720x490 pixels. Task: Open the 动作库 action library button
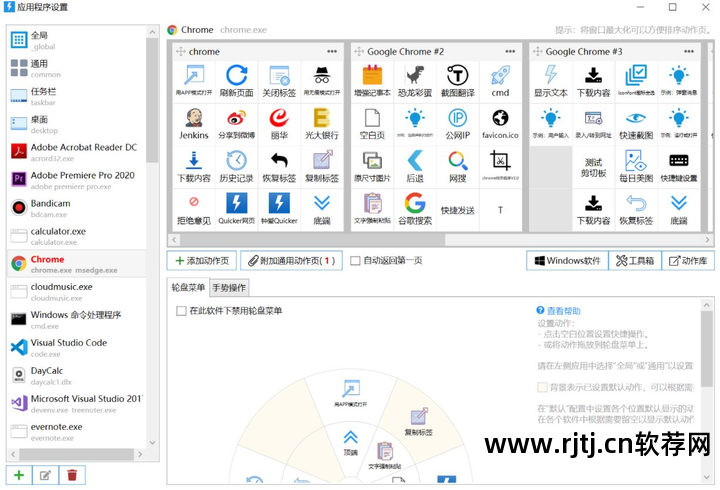coord(688,261)
